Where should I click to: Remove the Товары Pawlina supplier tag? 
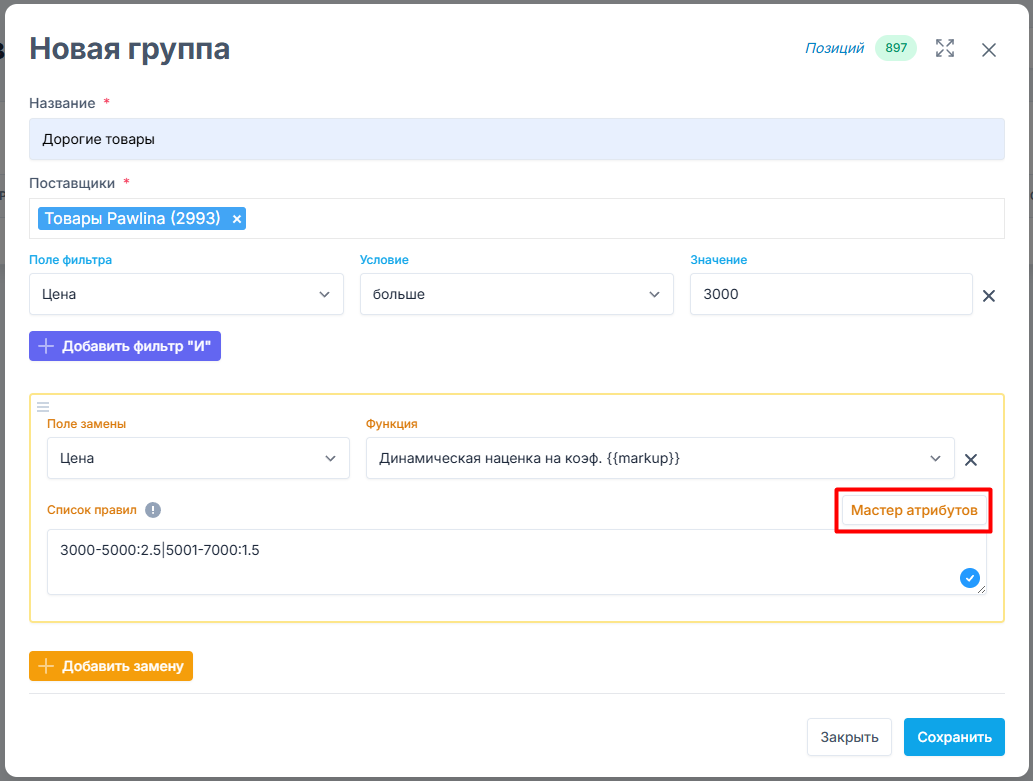click(x=237, y=219)
